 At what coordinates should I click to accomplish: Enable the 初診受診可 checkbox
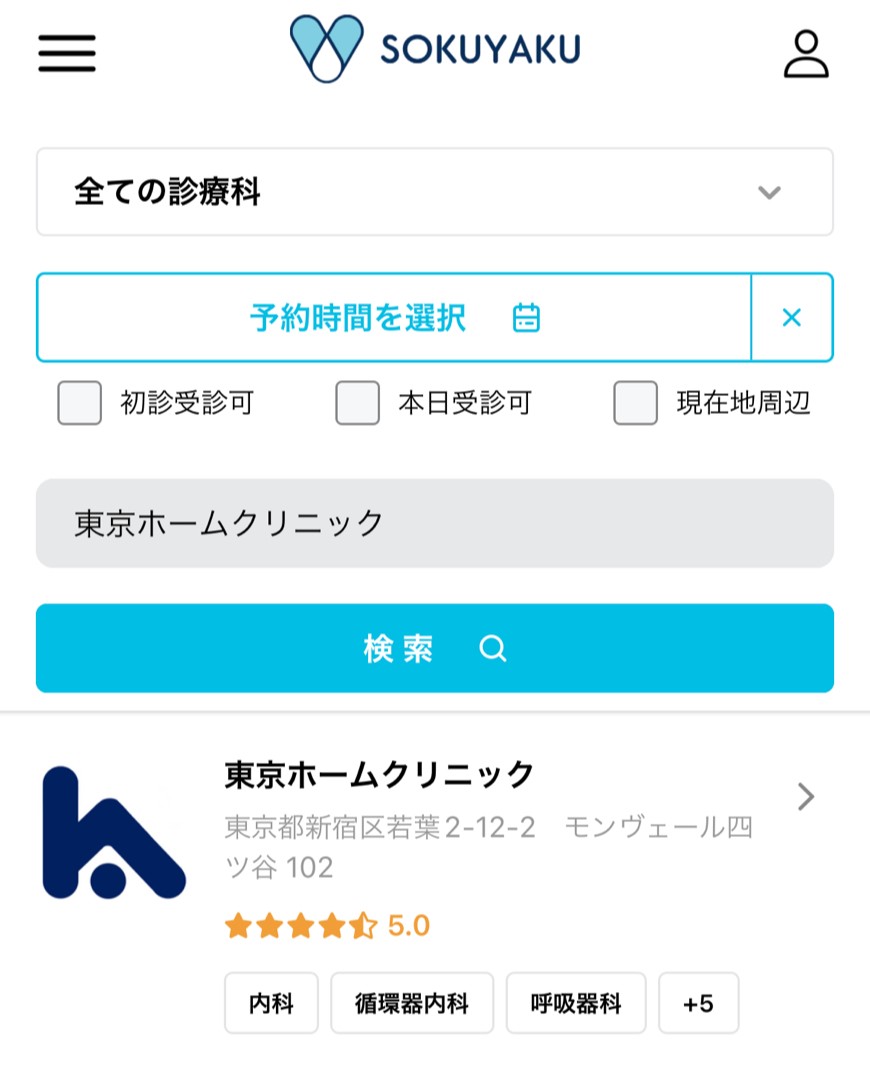pos(80,403)
